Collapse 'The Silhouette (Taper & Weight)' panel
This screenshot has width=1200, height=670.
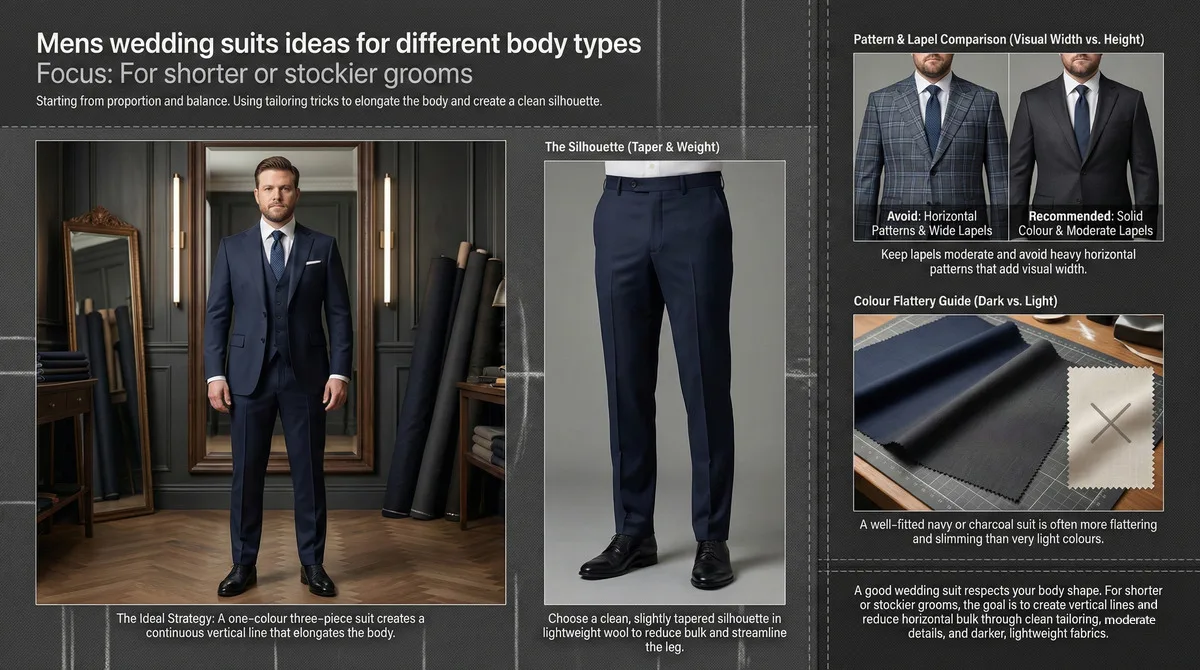[x=632, y=146]
